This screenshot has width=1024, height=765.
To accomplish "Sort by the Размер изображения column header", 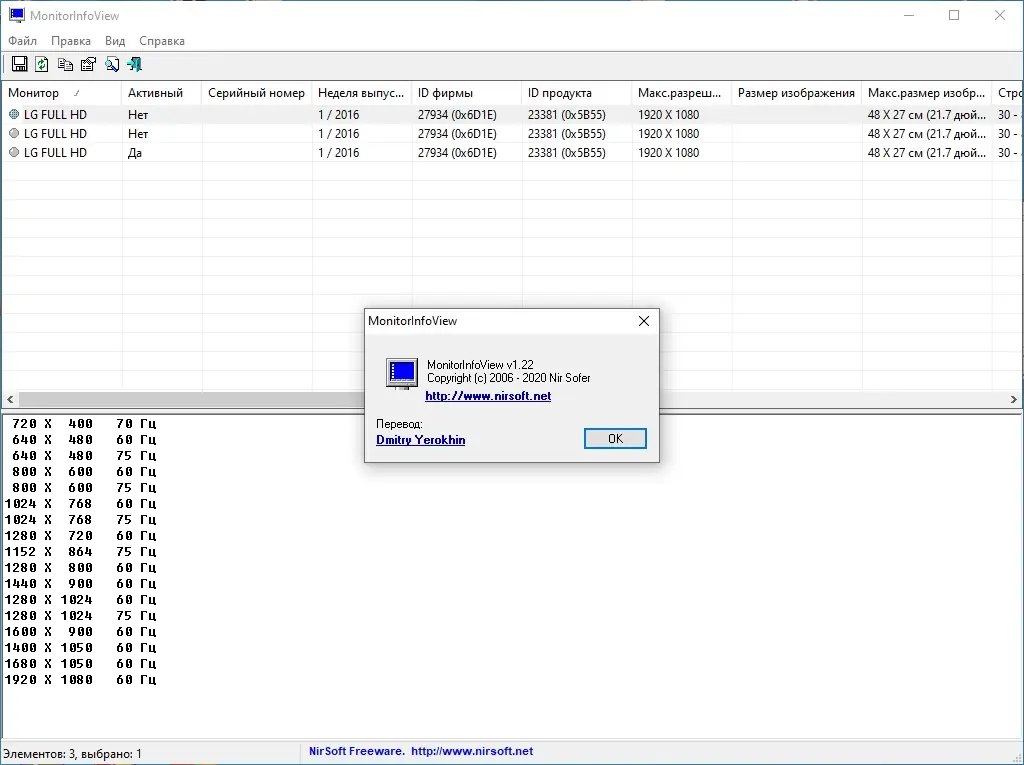I will pos(797,93).
